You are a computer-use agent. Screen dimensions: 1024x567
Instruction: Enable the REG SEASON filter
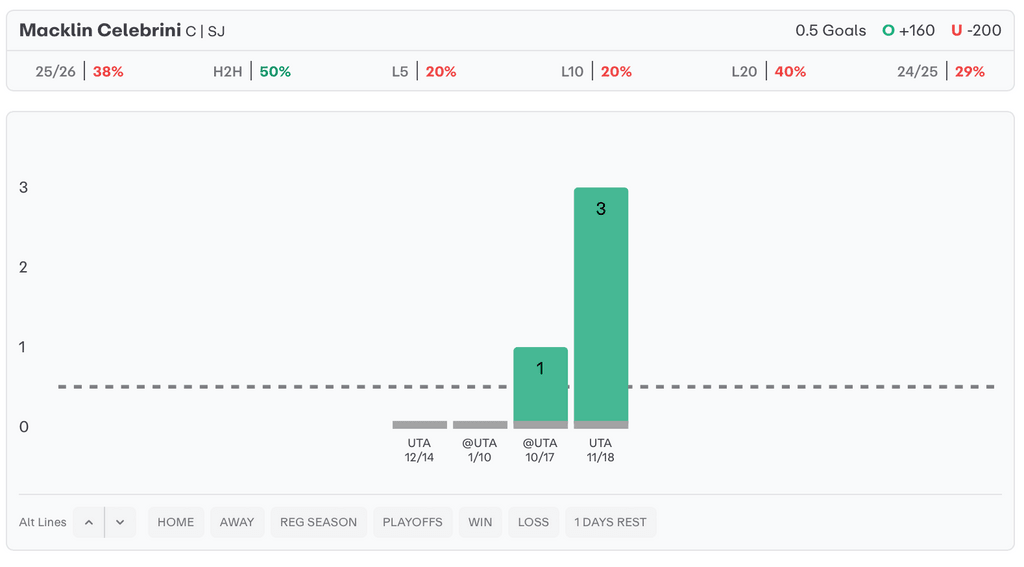(318, 522)
